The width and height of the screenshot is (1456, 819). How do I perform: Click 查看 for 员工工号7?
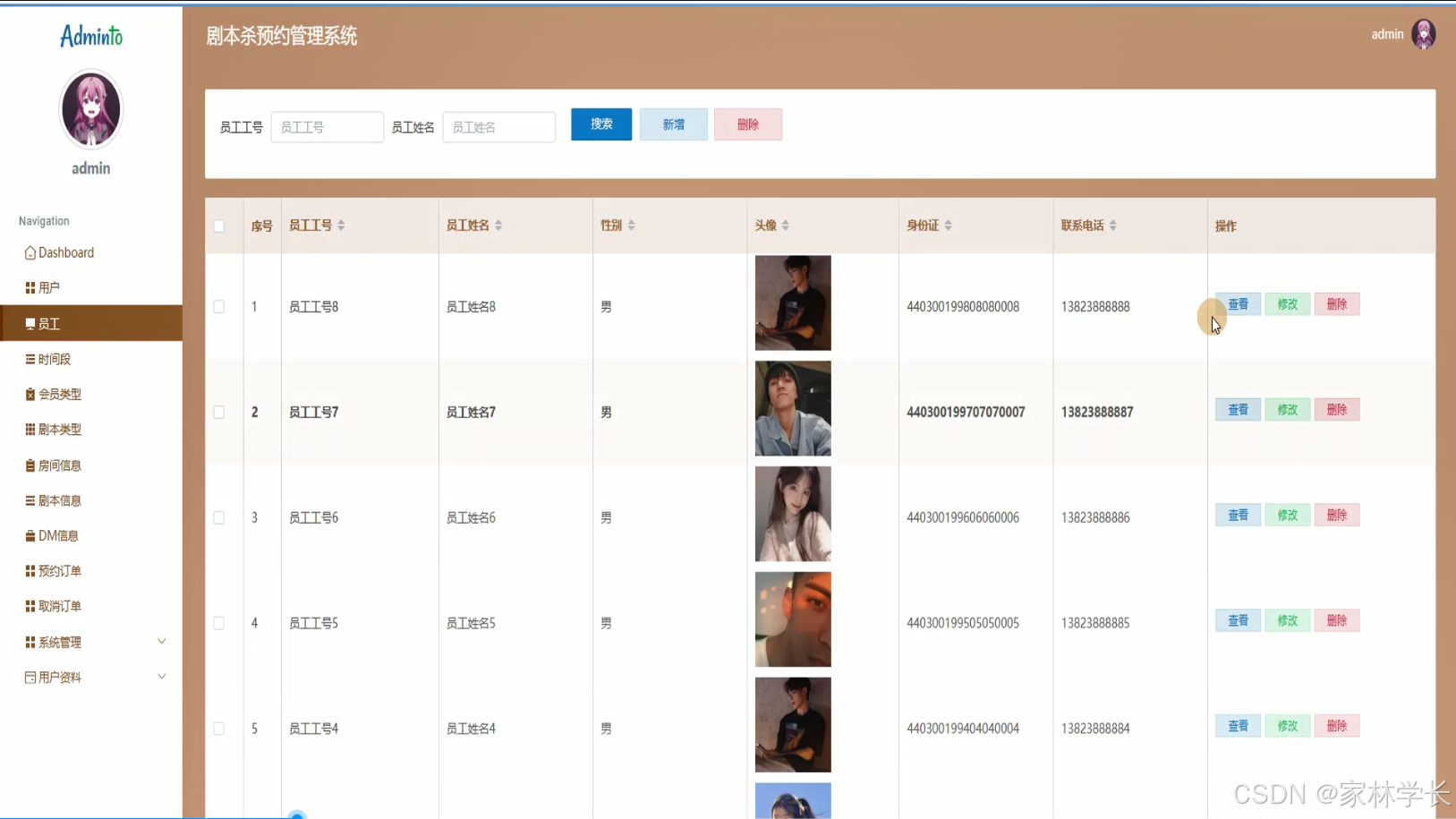click(x=1238, y=410)
